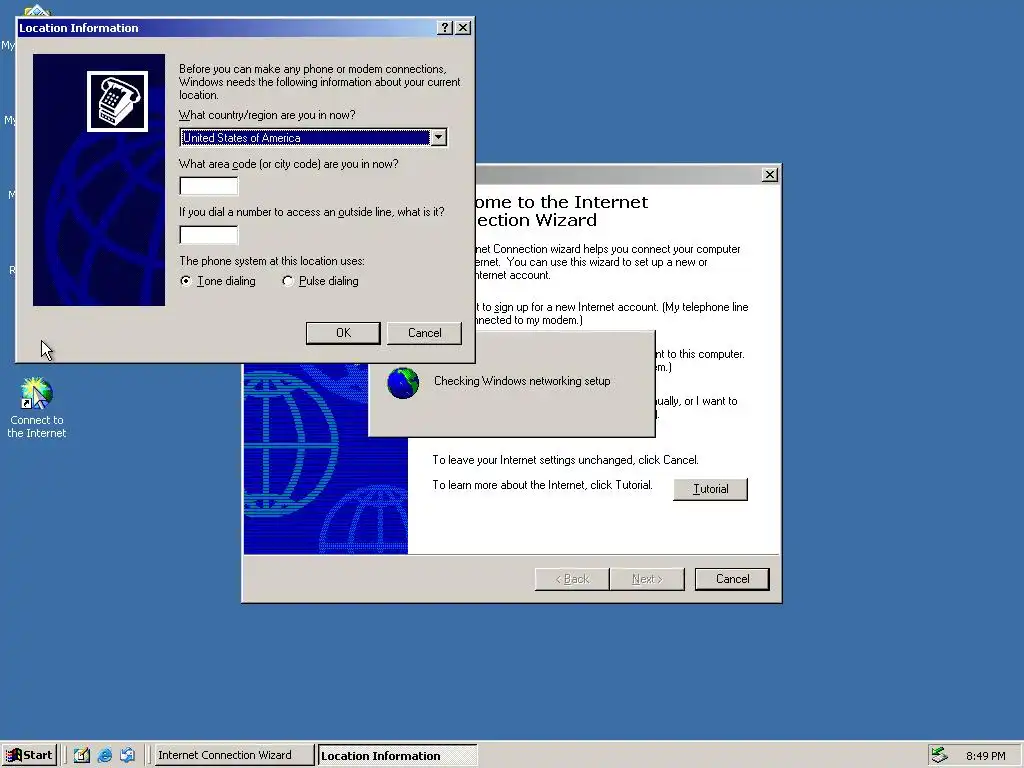1024x768 pixels.
Task: Open the Connect to the Internet desktop shortcut
Action: (37, 407)
